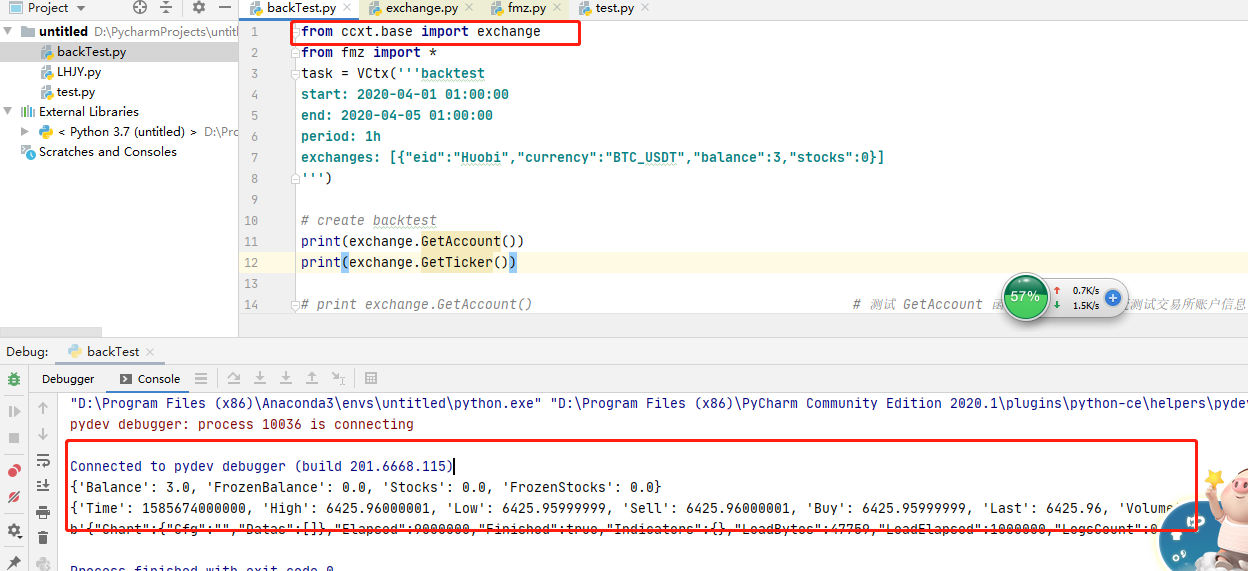Image resolution: width=1248 pixels, height=571 pixels.
Task: Select test.py in project tree
Action: point(75,92)
